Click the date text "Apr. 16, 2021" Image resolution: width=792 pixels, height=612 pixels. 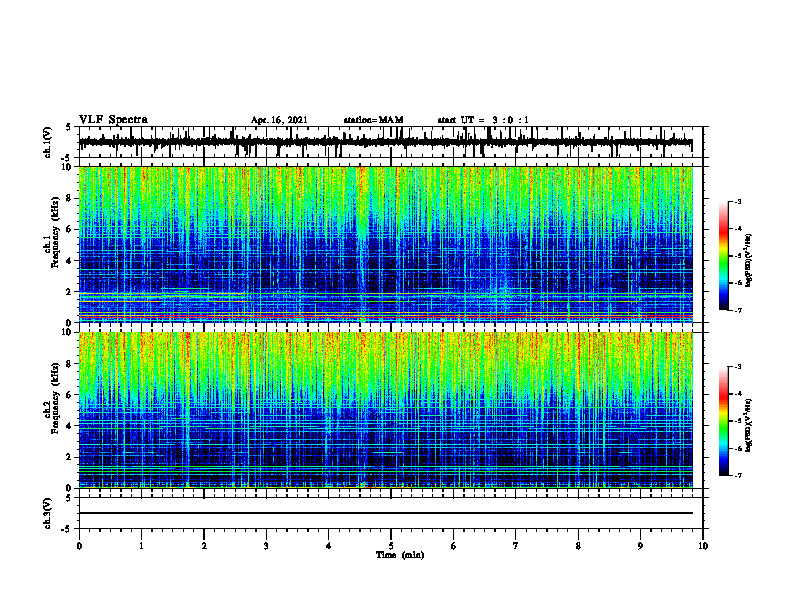[x=279, y=120]
